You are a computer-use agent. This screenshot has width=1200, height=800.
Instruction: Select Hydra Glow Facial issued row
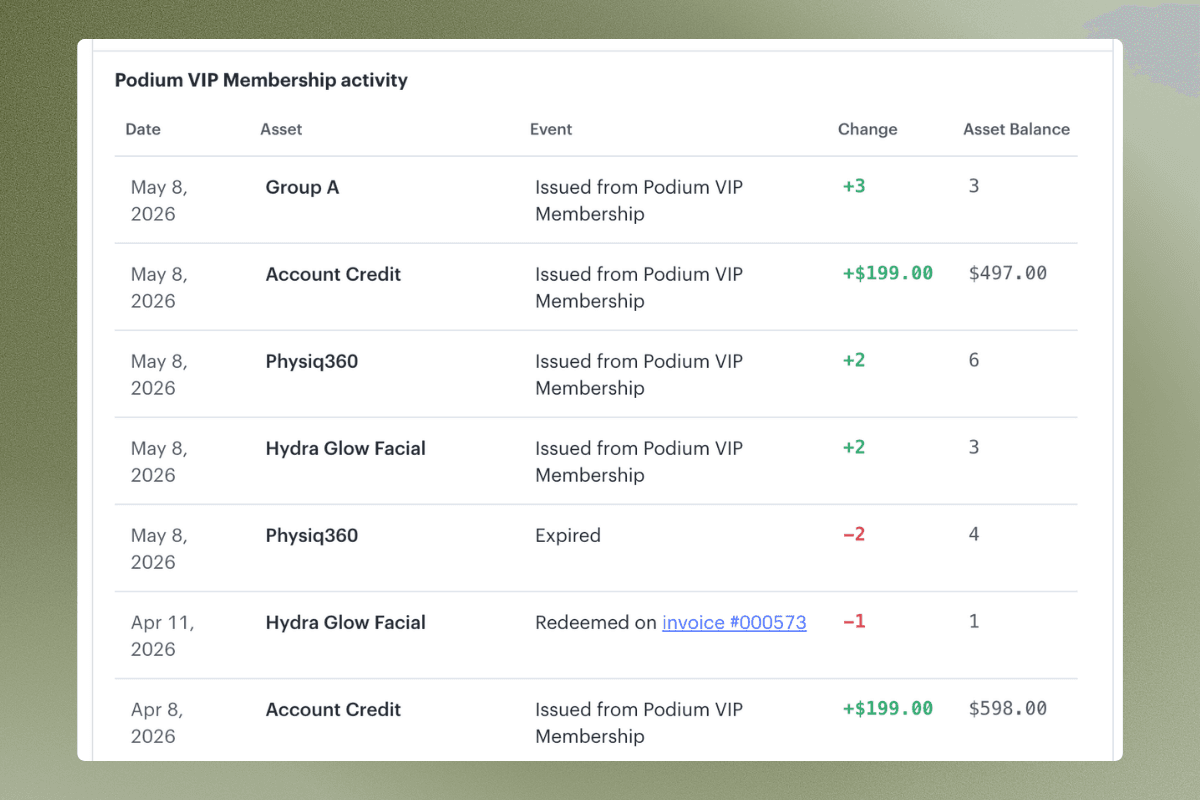tap(596, 461)
